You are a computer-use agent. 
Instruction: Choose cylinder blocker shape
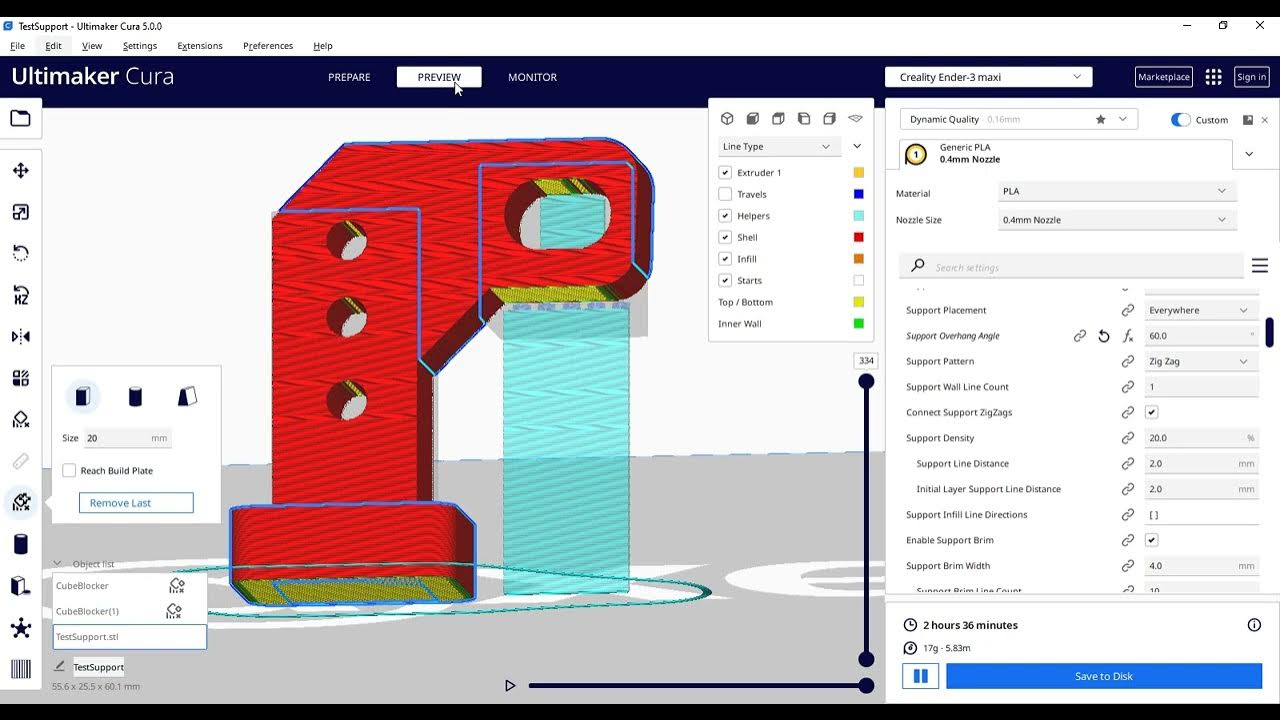pyautogui.click(x=135, y=397)
